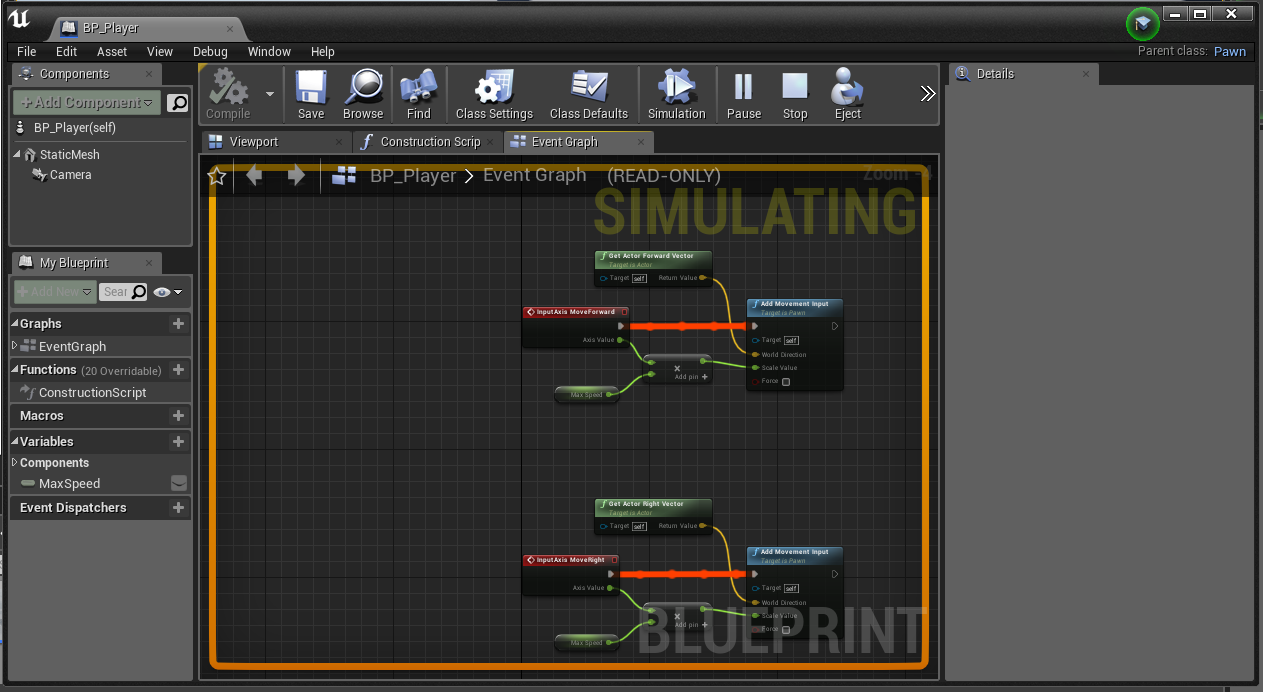
Task: Close the Details panel tab
Action: pos(1086,74)
